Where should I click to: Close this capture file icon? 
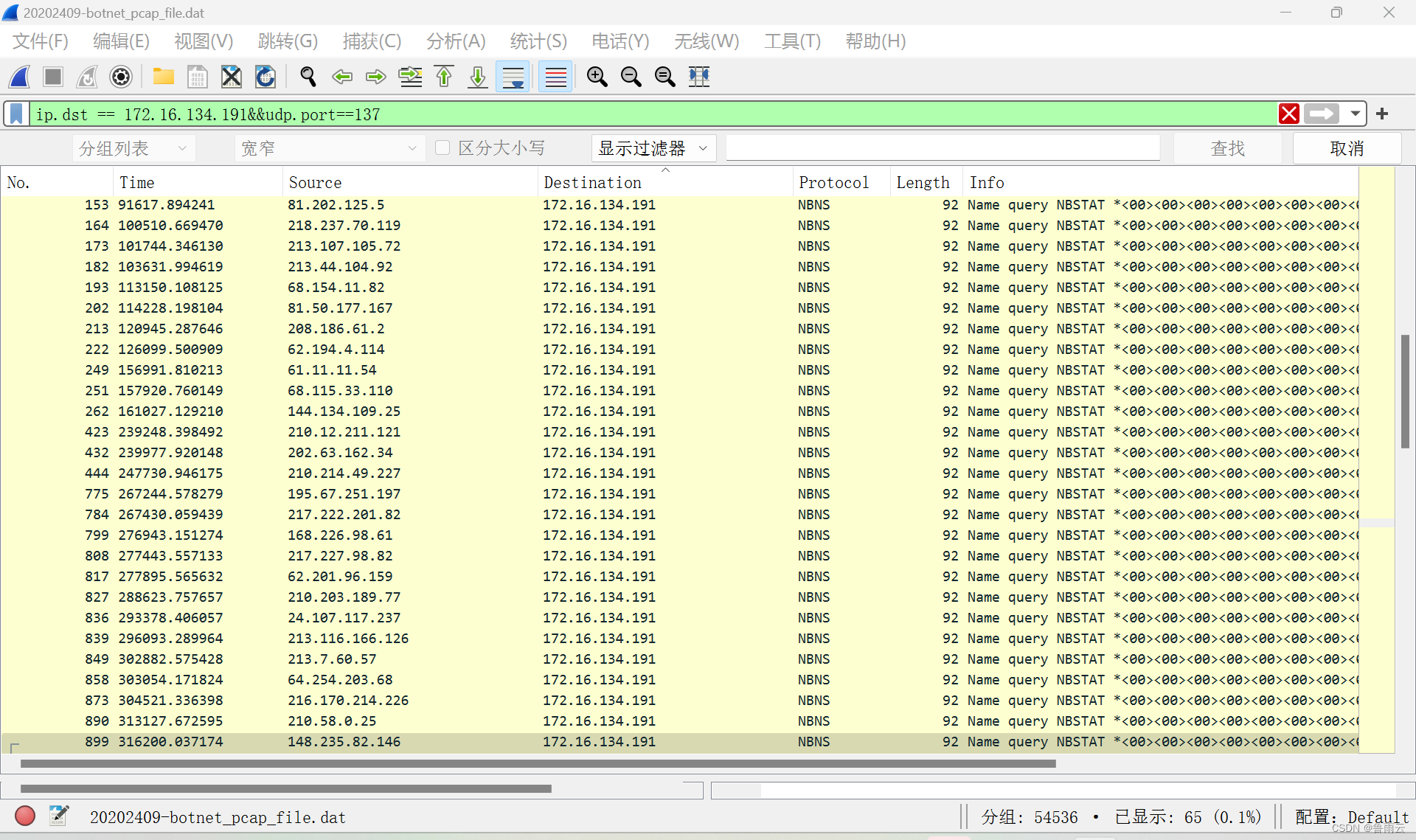232,77
